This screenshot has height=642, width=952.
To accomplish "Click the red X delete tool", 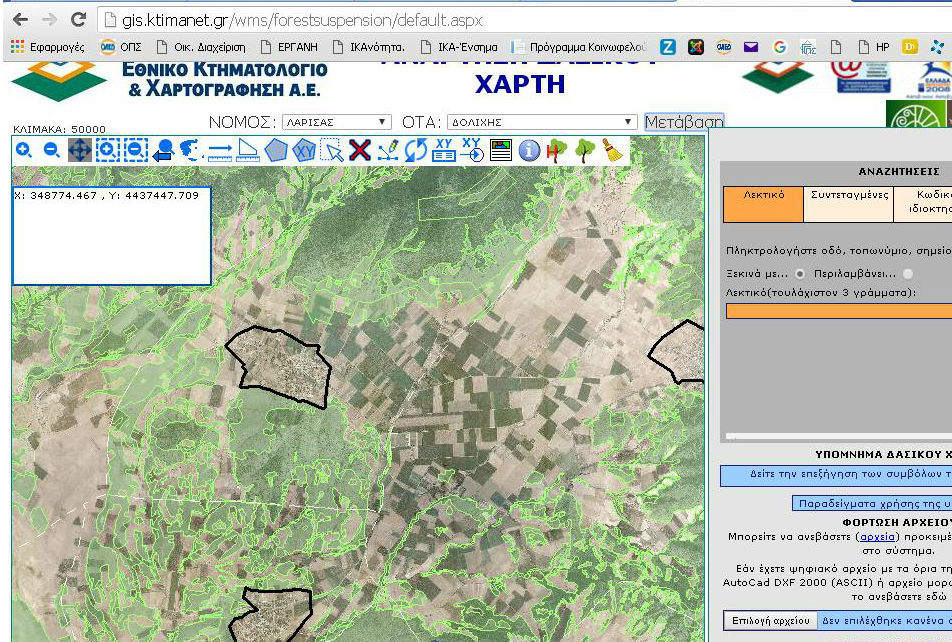I will pos(360,150).
